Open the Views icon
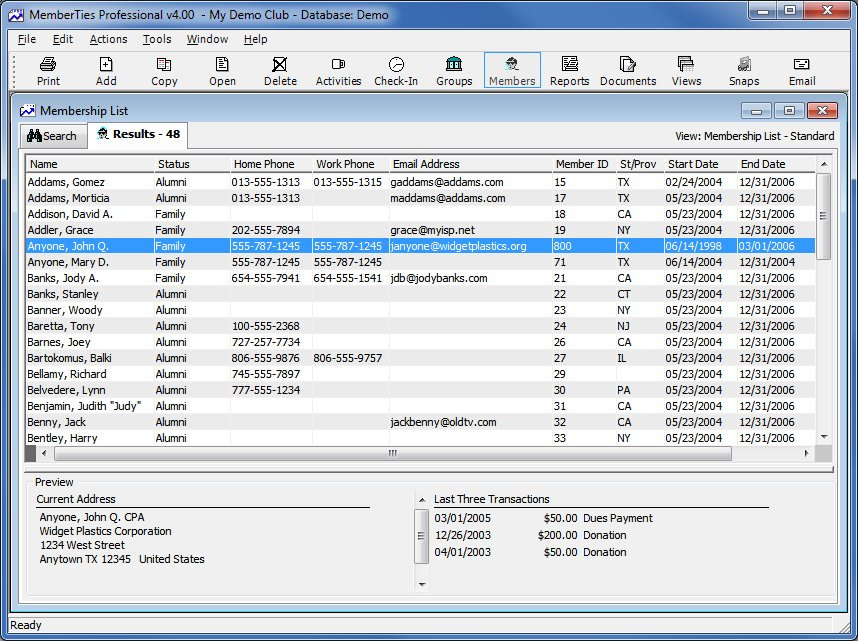 pos(686,69)
